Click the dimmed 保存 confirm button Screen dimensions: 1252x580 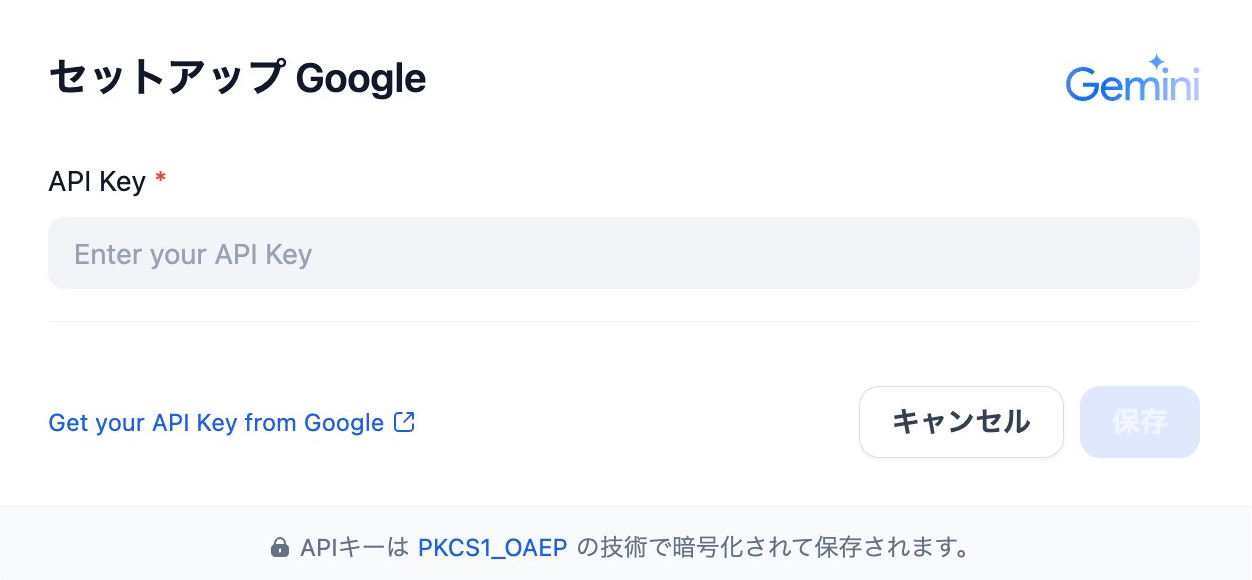pos(1139,422)
